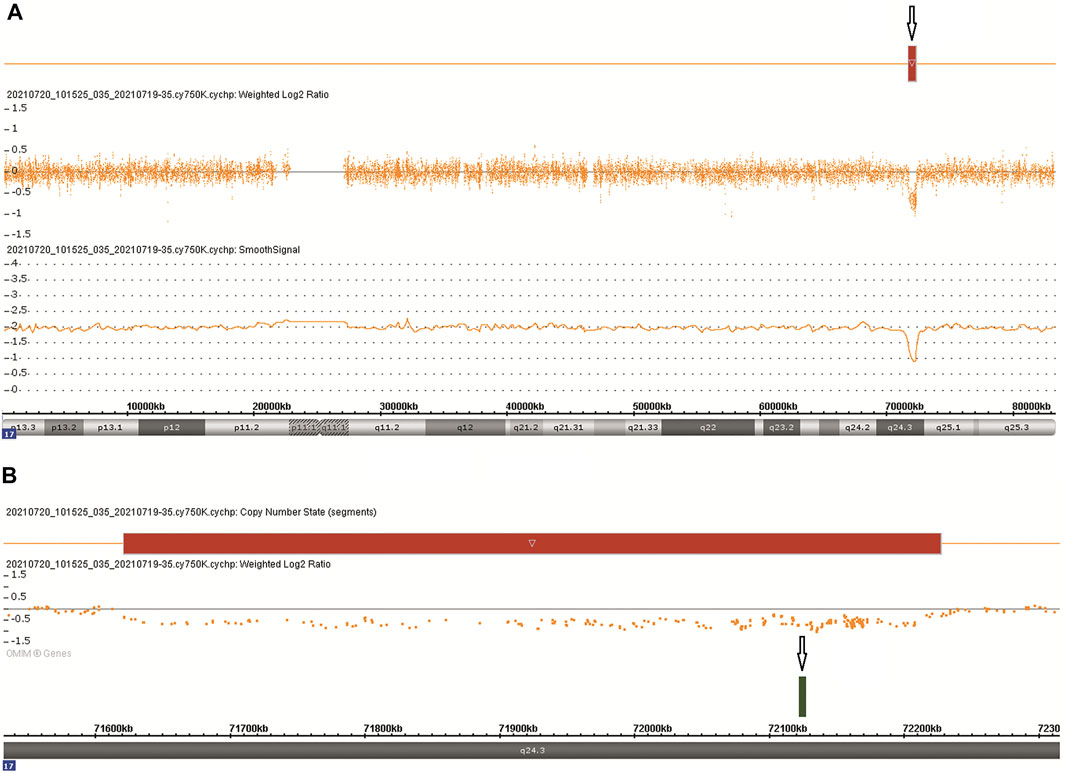1065x773 pixels.
Task: Click the 10000kb position label
Action: pyautogui.click(x=145, y=406)
